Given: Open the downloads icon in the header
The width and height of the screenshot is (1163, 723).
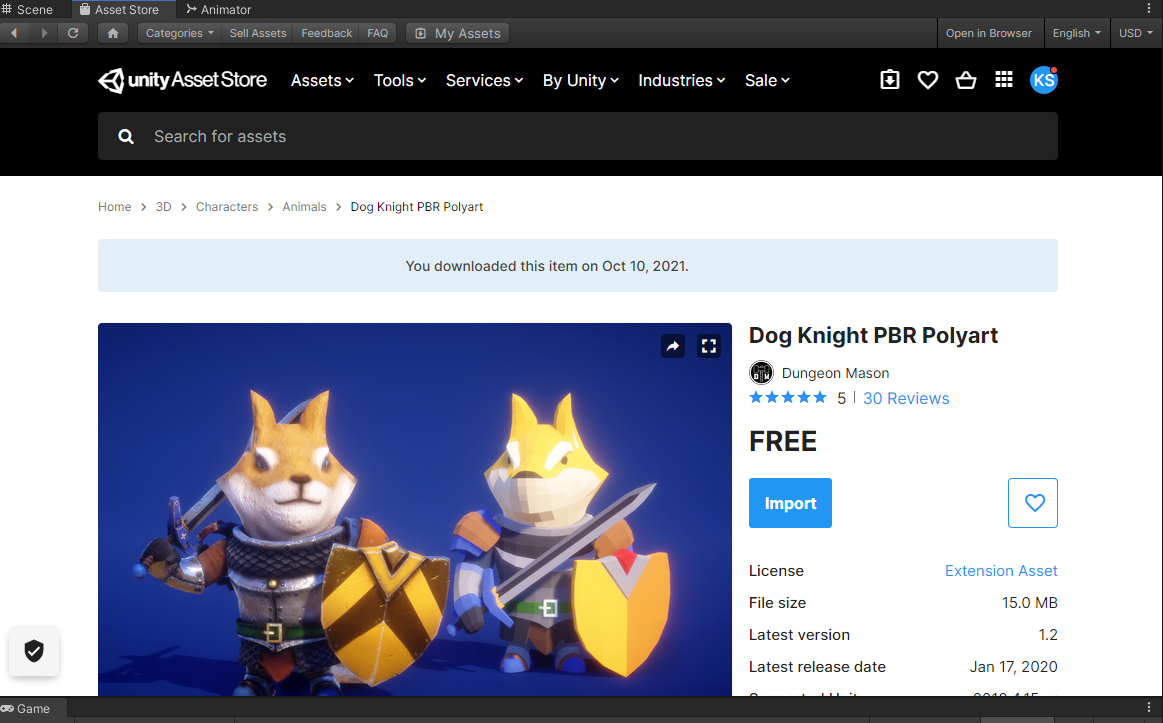Looking at the screenshot, I should point(889,79).
